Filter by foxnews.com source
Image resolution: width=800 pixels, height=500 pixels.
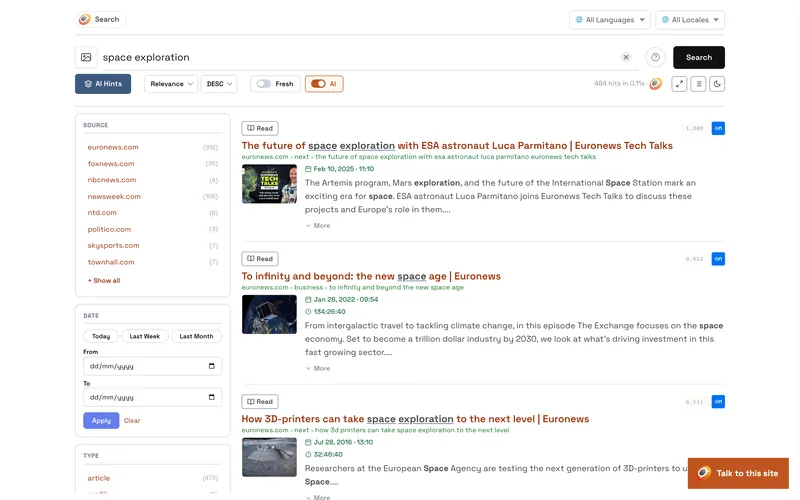pos(111,164)
